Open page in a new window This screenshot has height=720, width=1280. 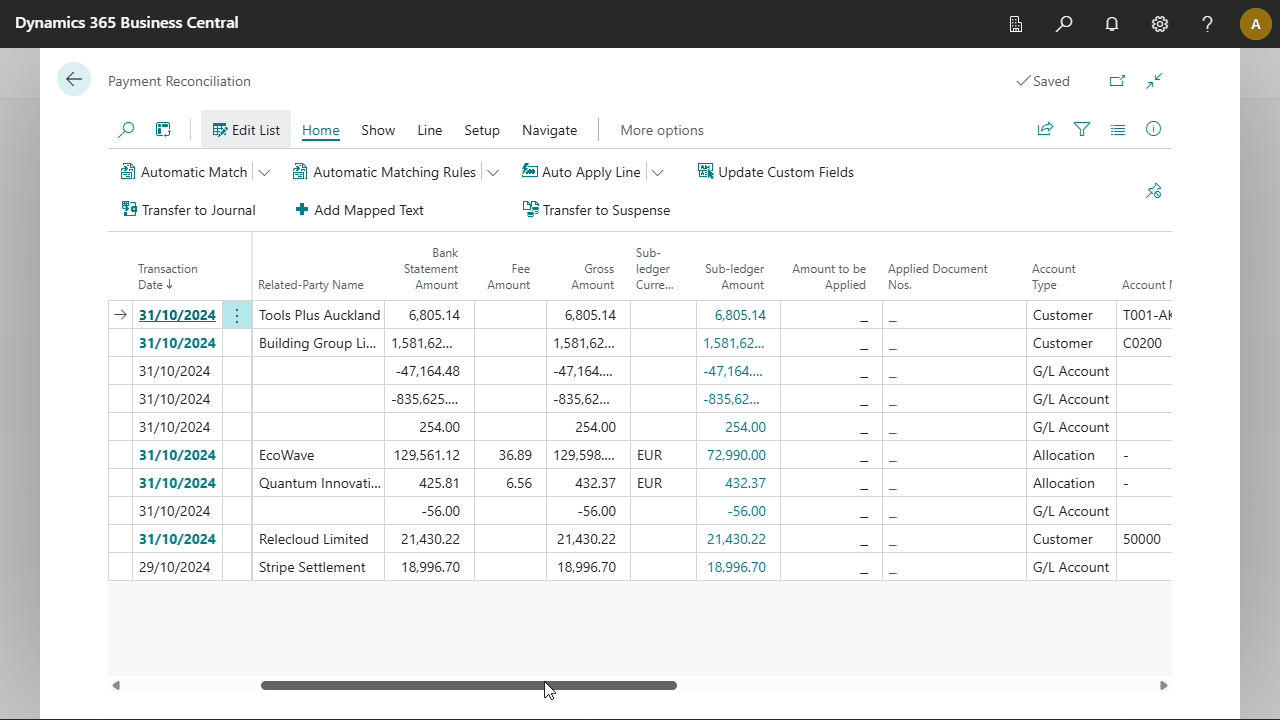[1117, 81]
